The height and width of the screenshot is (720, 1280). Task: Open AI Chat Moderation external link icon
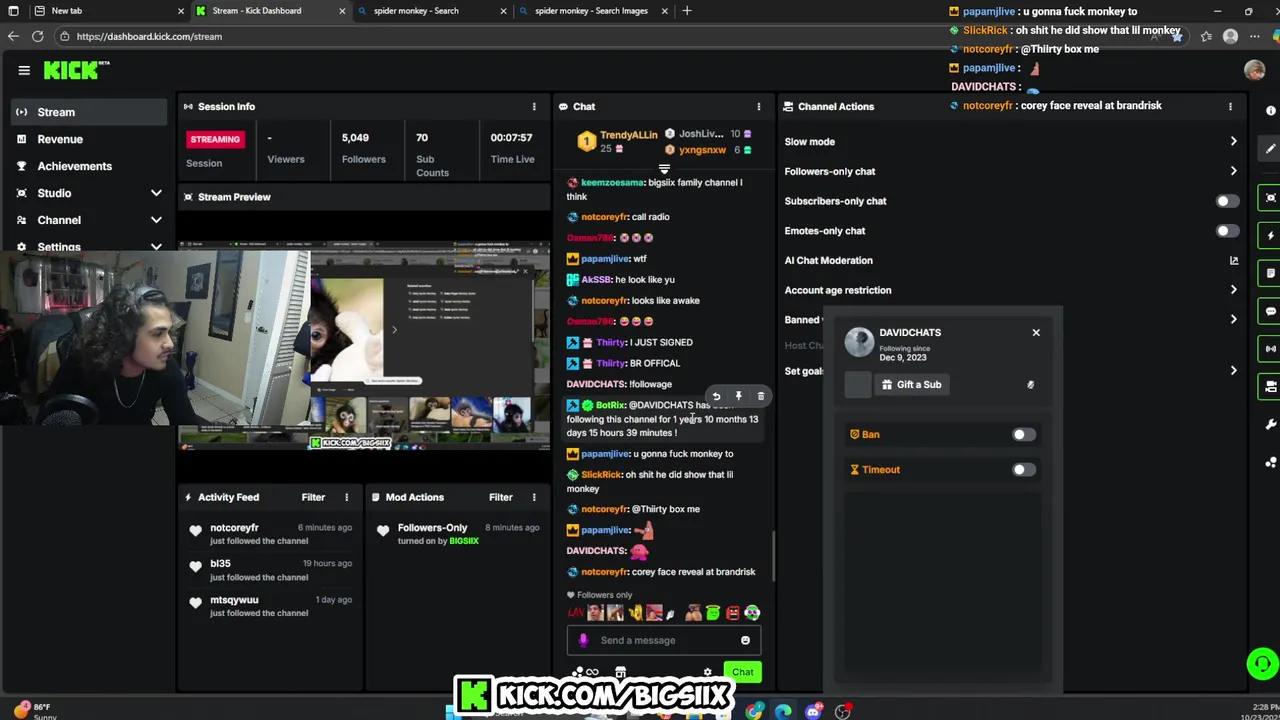click(x=1233, y=260)
